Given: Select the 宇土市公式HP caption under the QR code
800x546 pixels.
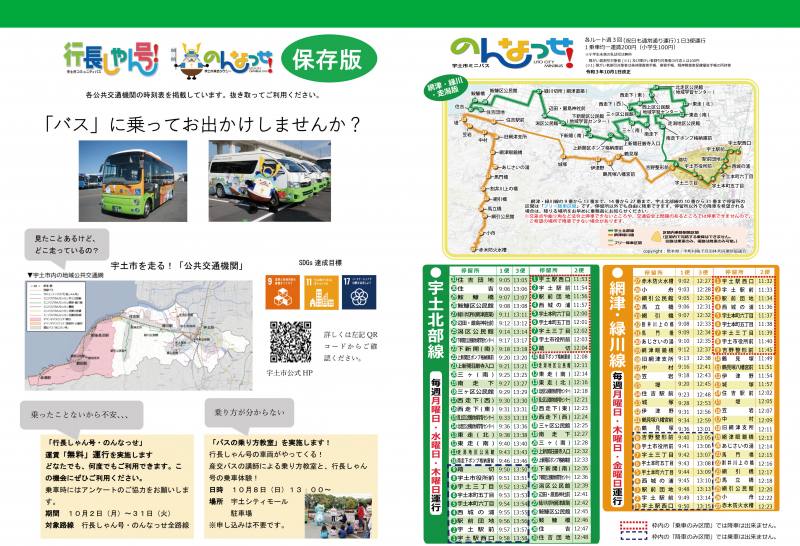Looking at the screenshot, I should (x=289, y=373).
